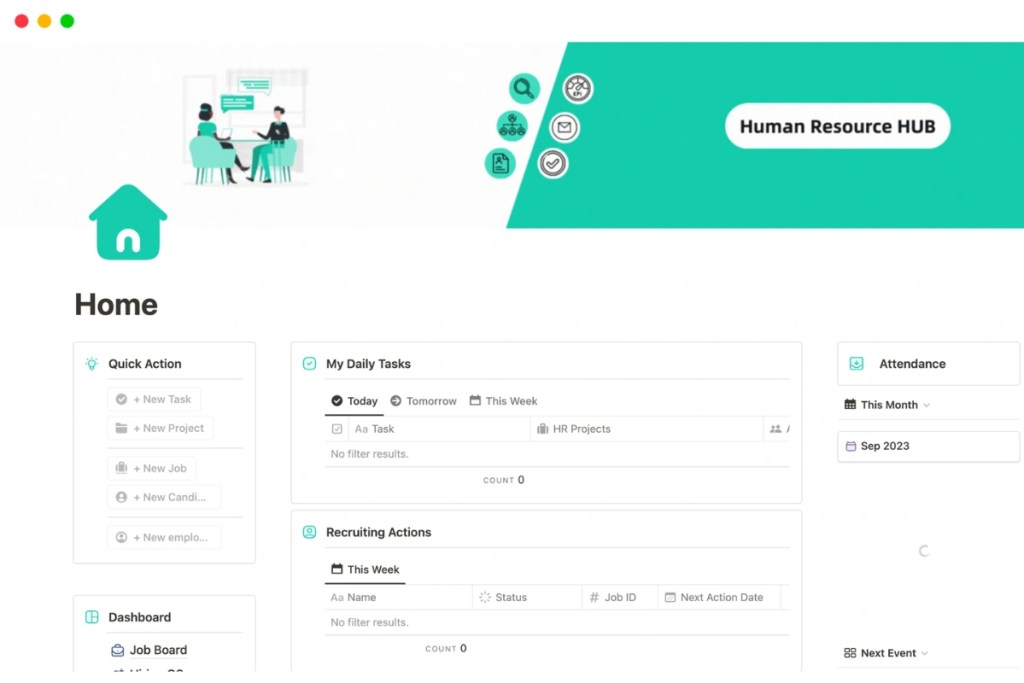1024x683 pixels.
Task: Click the Human Resource HUB title pill
Action: pos(837,126)
